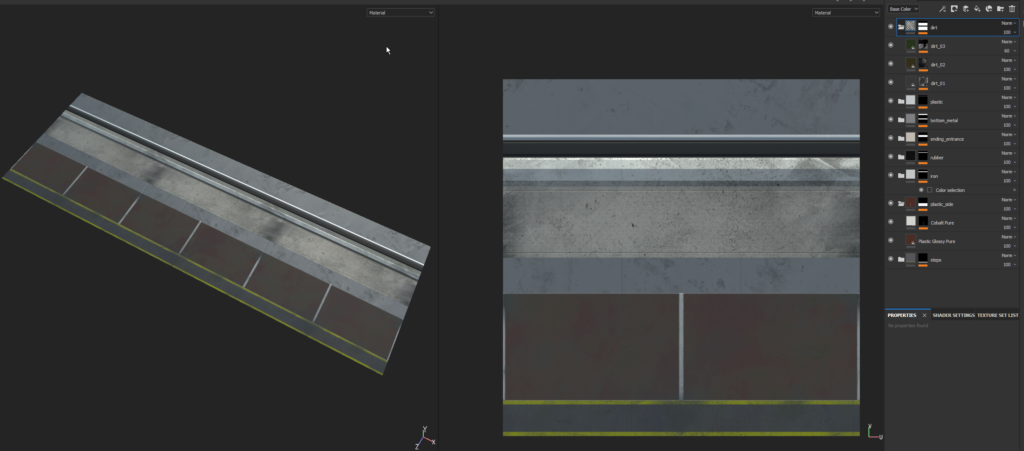Select the plastic_side layer name
Viewport: 1024px width, 451px height.
click(x=940, y=204)
